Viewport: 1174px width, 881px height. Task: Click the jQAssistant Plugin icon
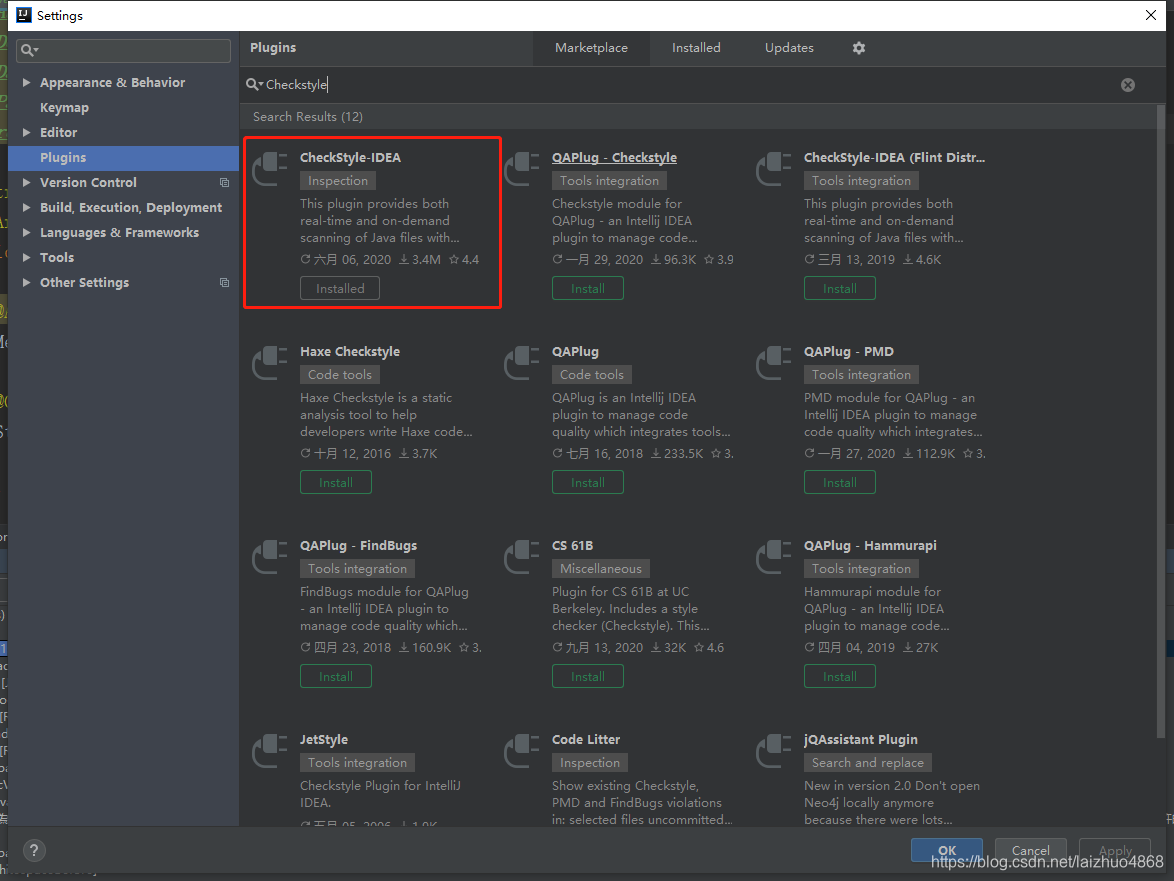774,750
